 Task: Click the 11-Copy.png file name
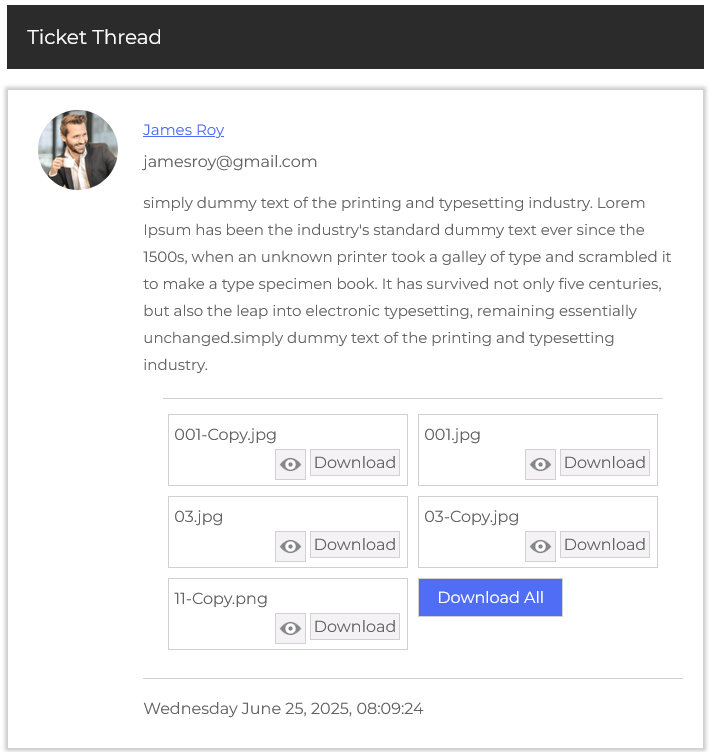221,599
